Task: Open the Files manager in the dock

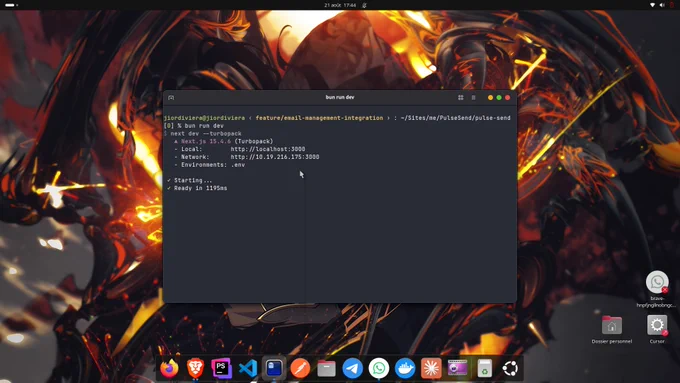Action: tap(326, 369)
